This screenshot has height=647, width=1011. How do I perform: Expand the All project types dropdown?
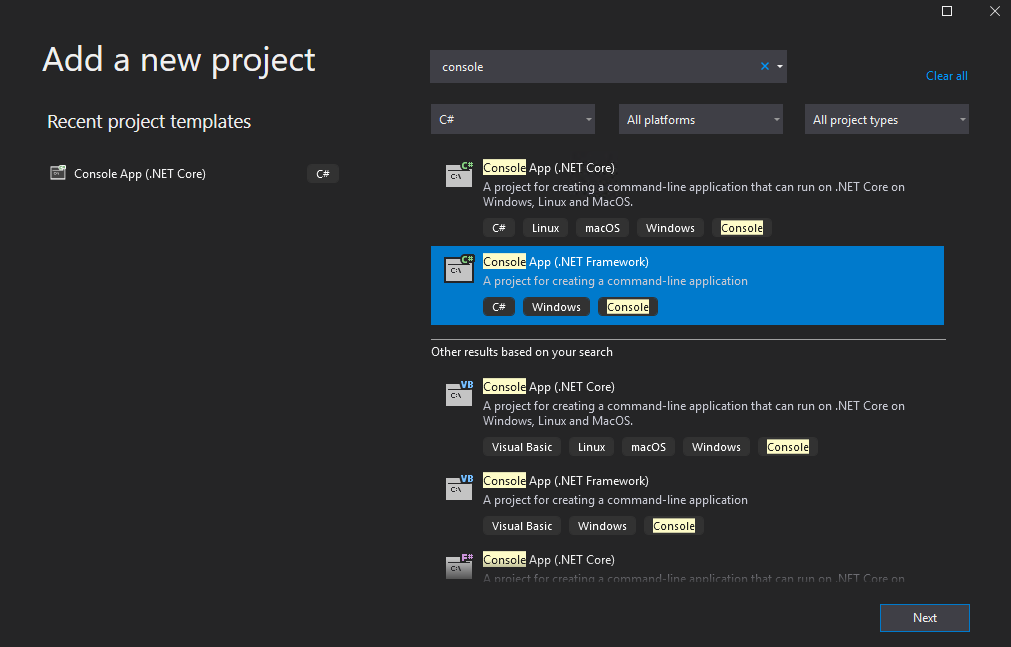click(886, 120)
